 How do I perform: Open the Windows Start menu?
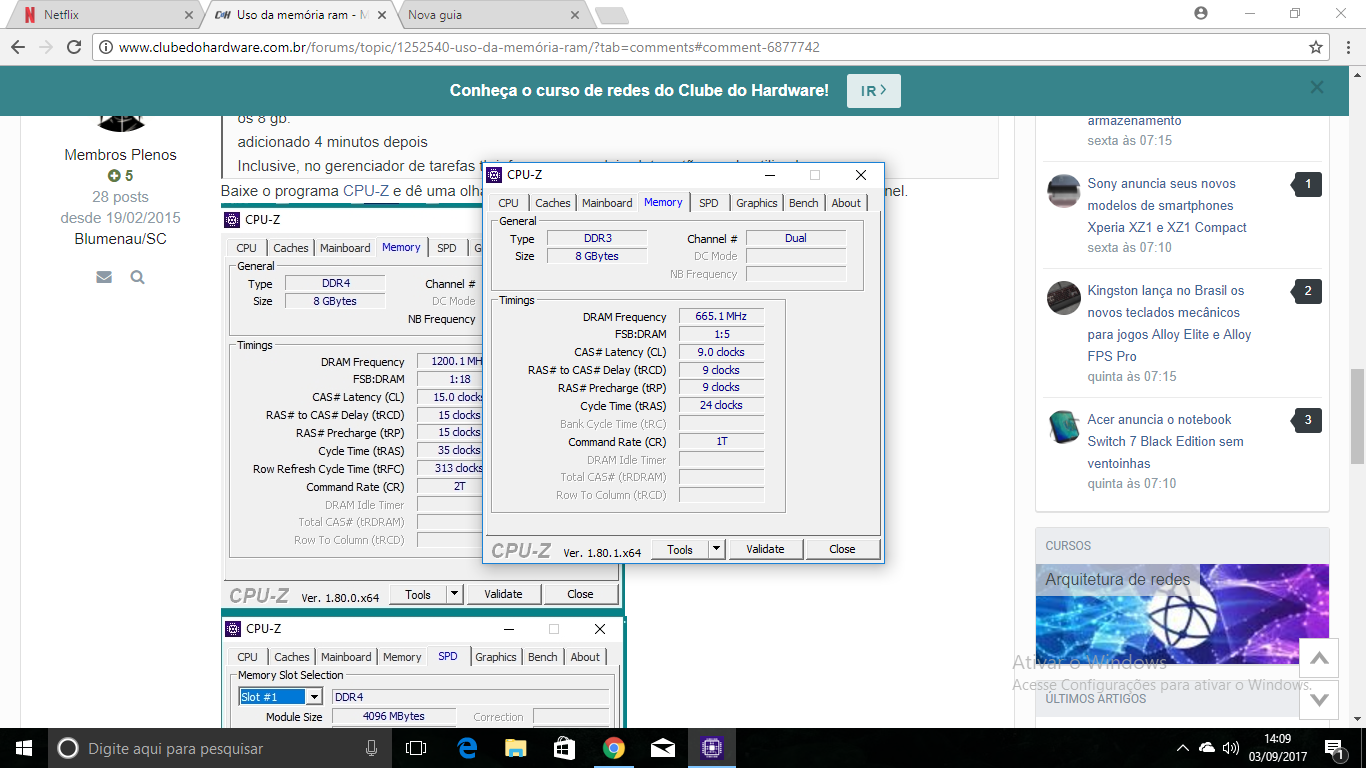pyautogui.click(x=24, y=748)
